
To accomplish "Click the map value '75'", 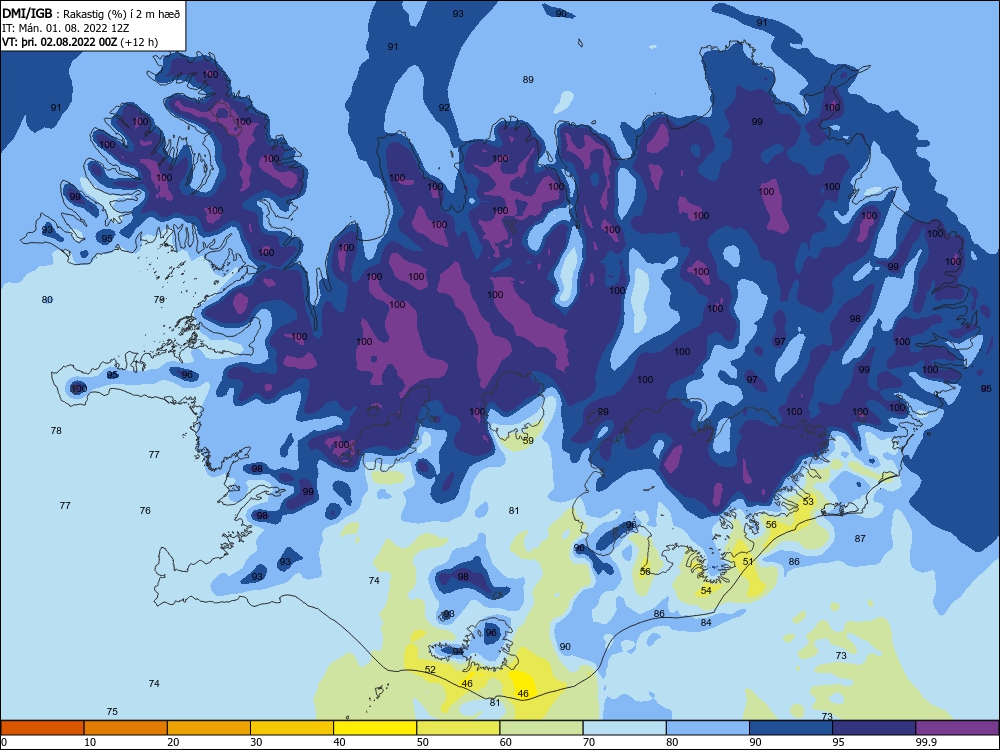I will pyautogui.click(x=112, y=712).
